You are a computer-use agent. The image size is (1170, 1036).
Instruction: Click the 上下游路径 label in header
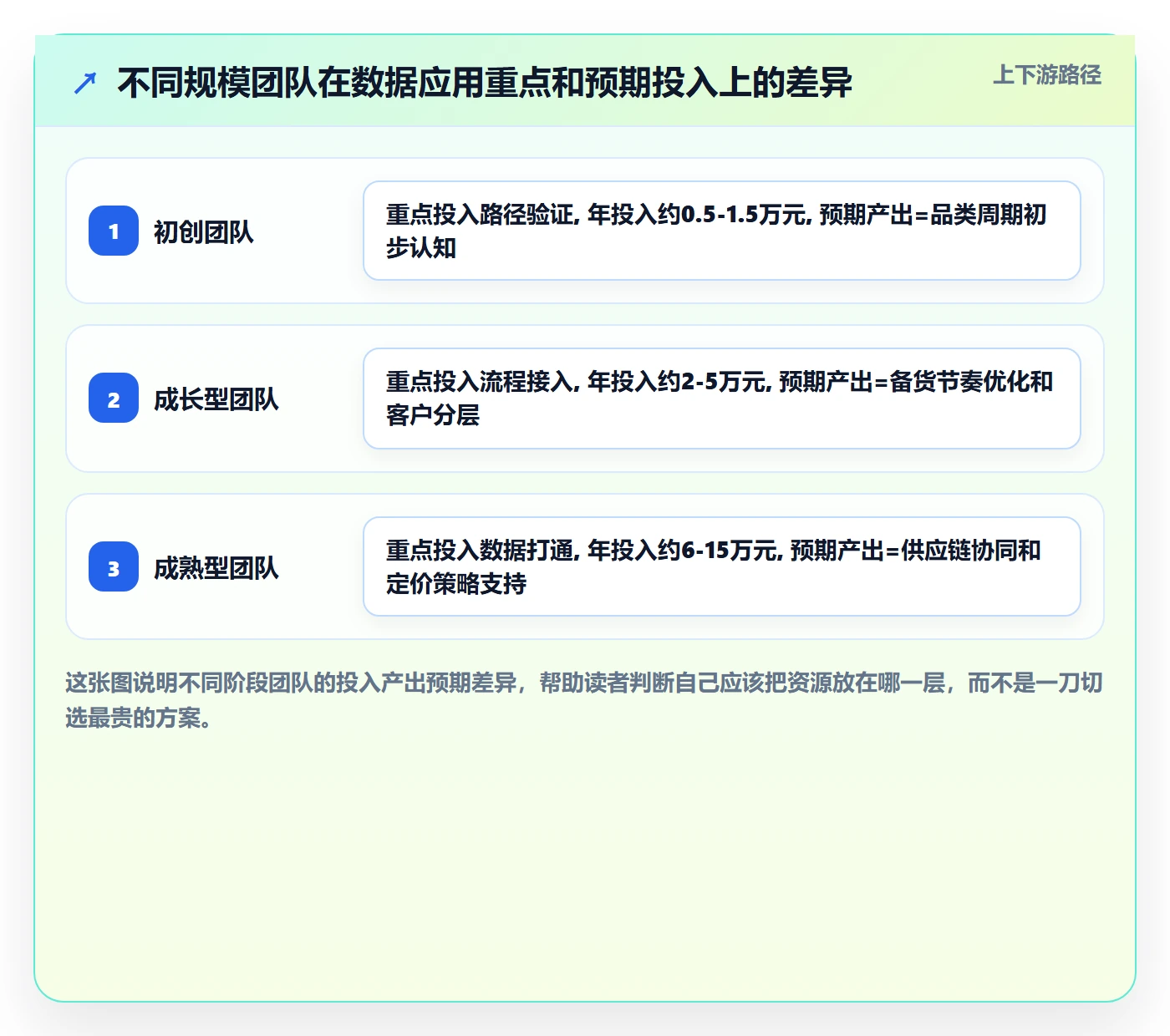pyautogui.click(x=1047, y=75)
